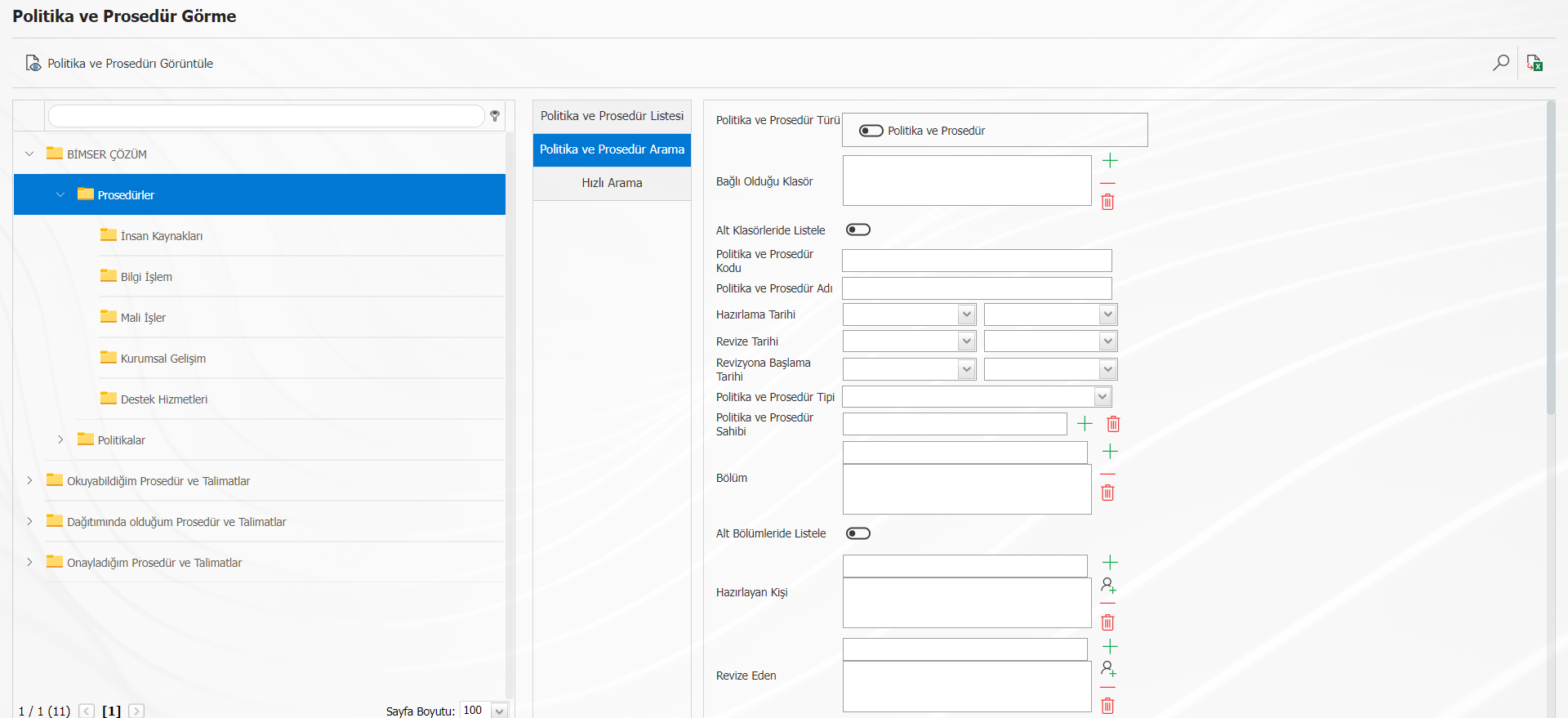This screenshot has width=1568, height=718.
Task: Click folder icon of Okuyabildiğim Prosedür ve Talimatlar
Action: pos(55,479)
